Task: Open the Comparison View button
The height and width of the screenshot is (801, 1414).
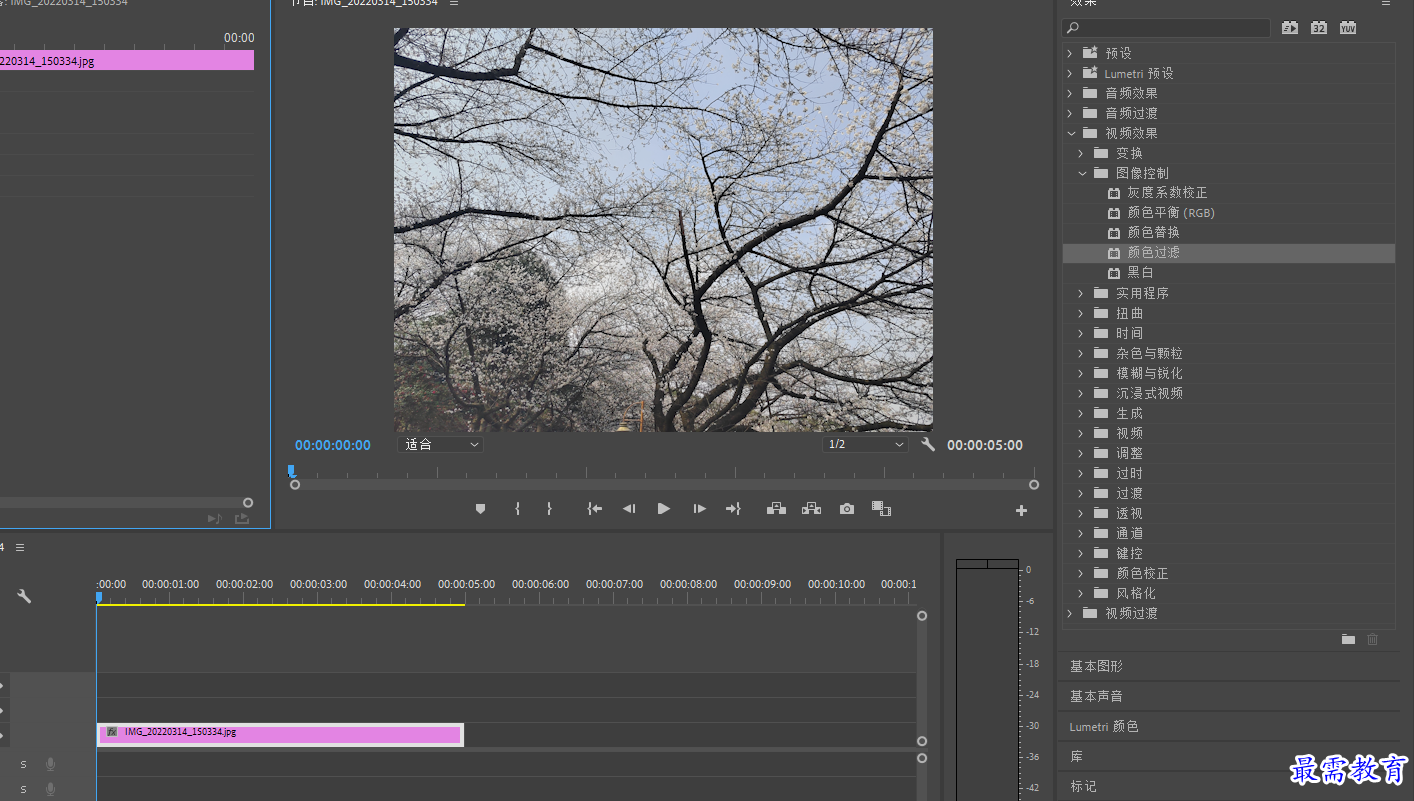Action: [881, 509]
